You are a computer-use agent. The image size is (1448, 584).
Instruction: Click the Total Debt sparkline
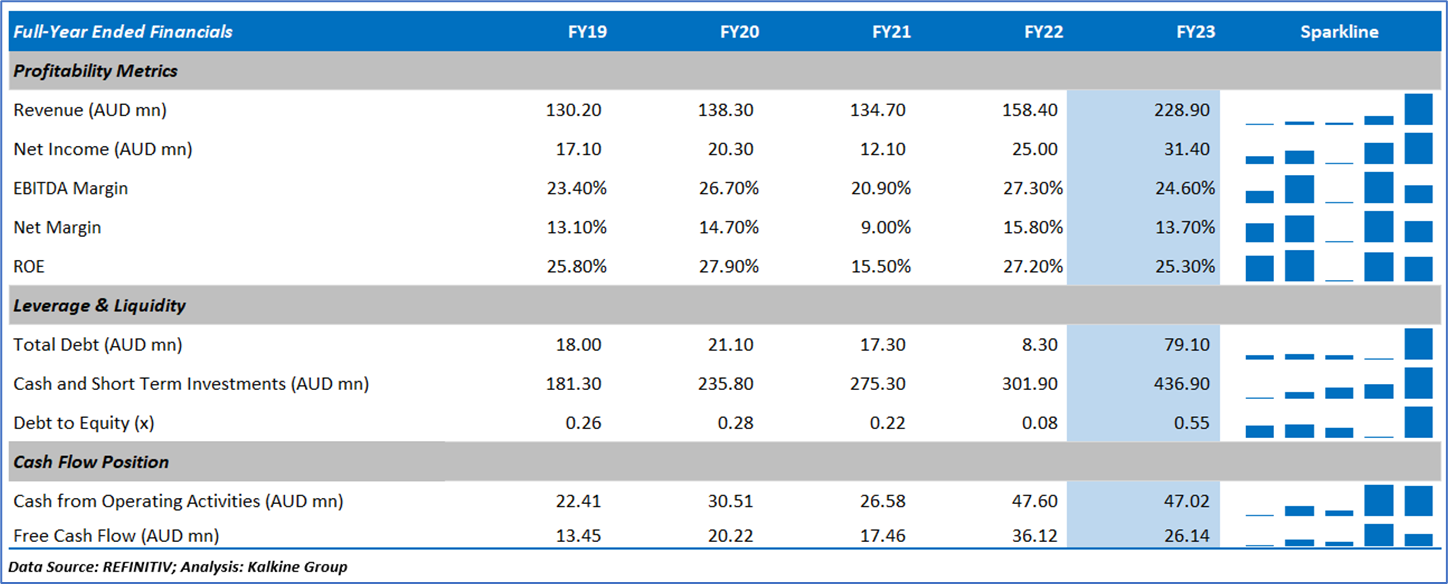(x=1339, y=344)
